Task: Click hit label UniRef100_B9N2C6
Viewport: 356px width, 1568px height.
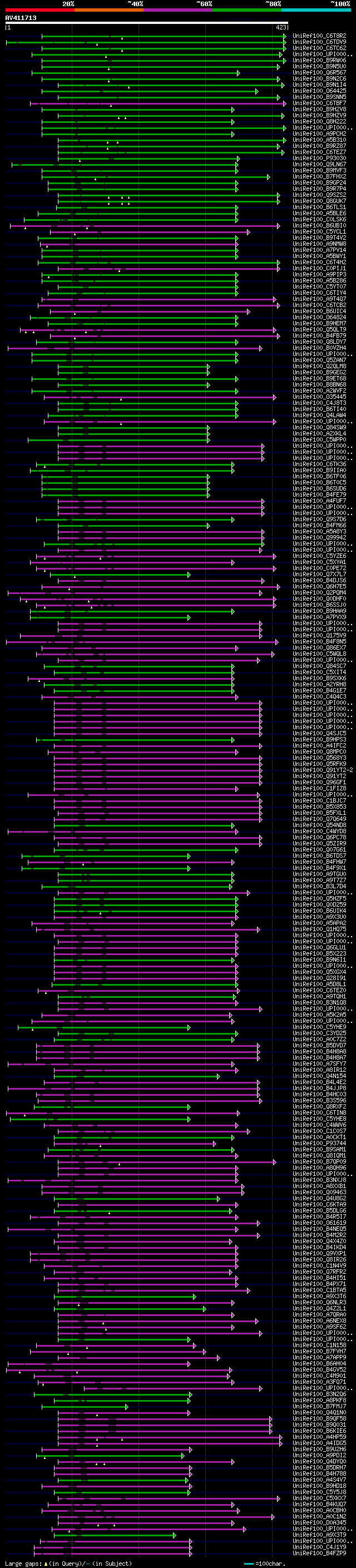Action: tap(319, 78)
